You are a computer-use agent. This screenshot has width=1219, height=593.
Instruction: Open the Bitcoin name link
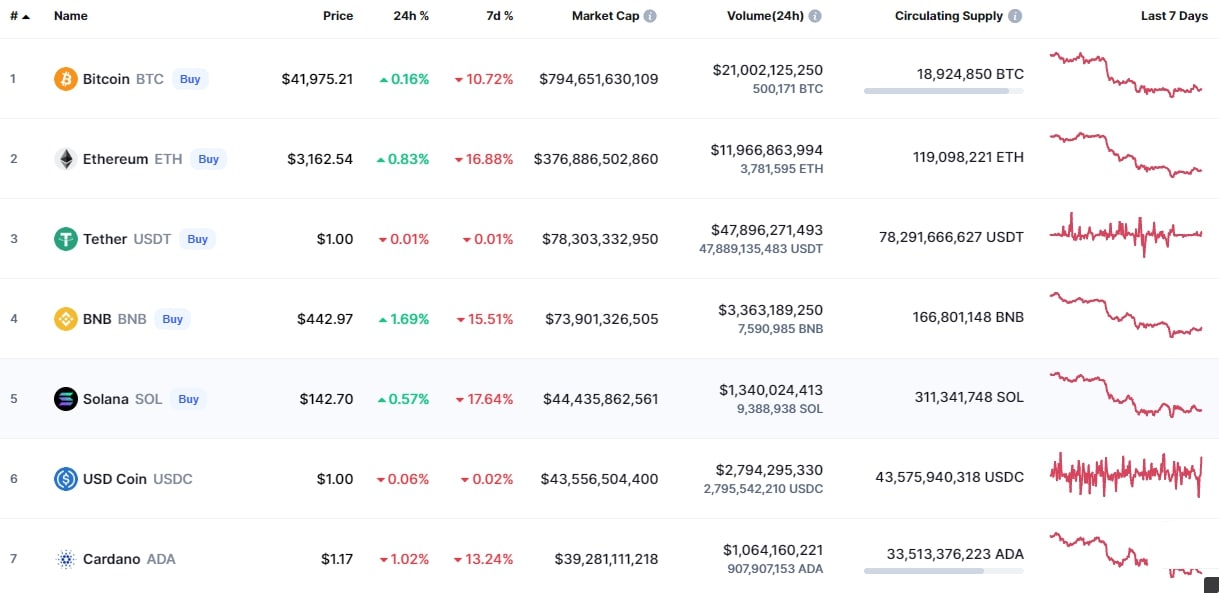point(106,79)
